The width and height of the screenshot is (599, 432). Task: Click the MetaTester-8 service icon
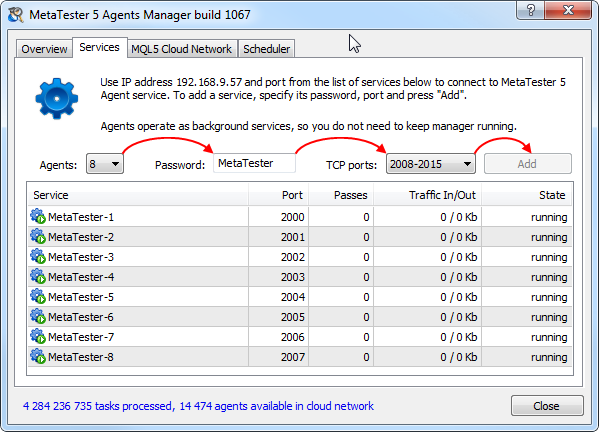[x=38, y=356]
